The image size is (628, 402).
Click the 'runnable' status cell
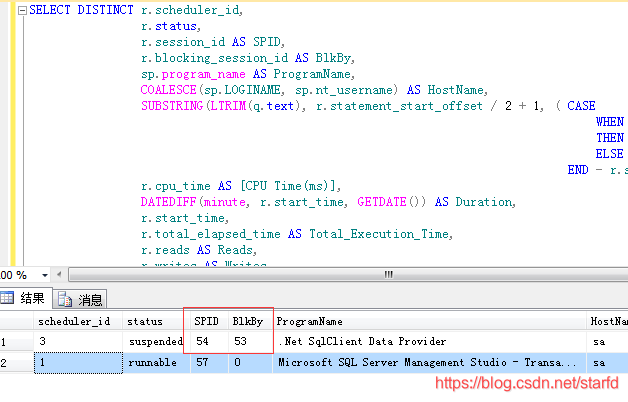coord(156,363)
